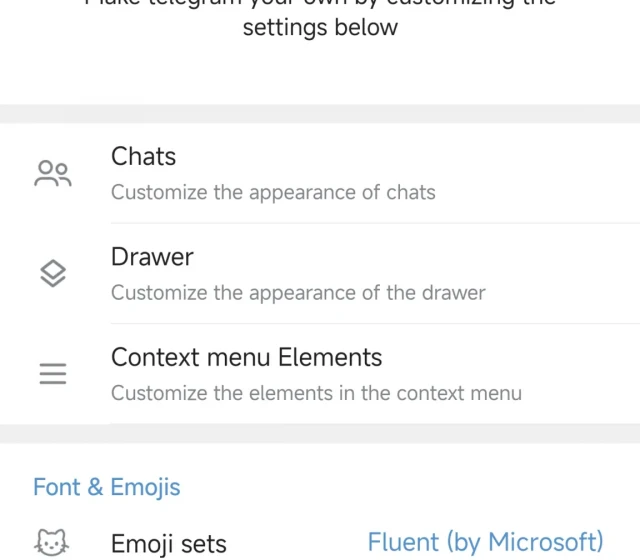The width and height of the screenshot is (640, 560).
Task: Click the stacked-layers Drawer icon
Action: pyautogui.click(x=52, y=274)
